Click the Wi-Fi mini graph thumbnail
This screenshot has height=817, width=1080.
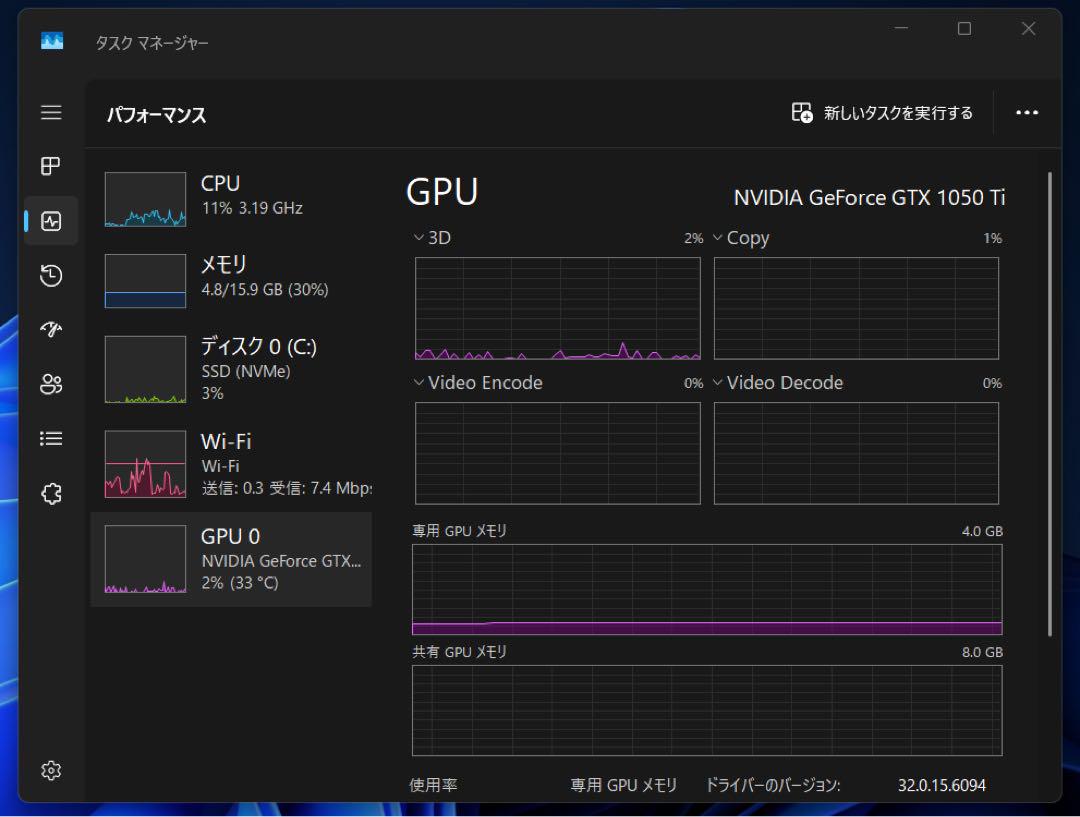[145, 464]
